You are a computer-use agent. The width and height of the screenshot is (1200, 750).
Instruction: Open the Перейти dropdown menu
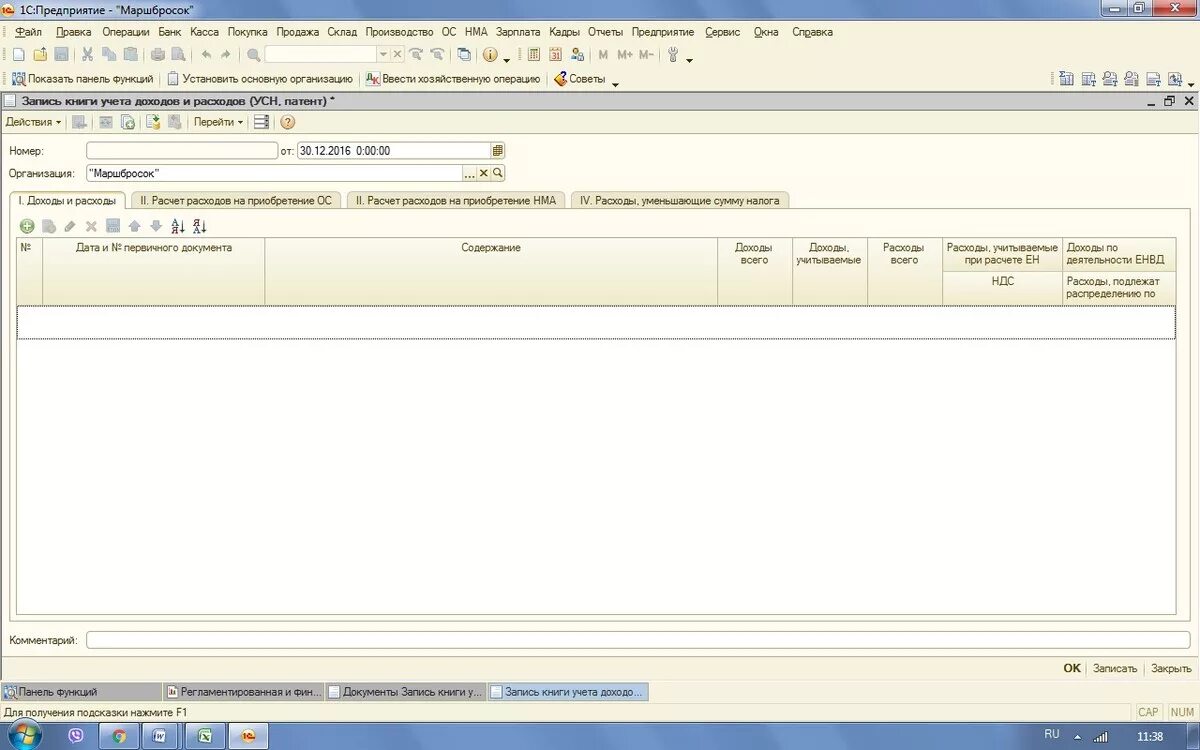click(x=218, y=122)
